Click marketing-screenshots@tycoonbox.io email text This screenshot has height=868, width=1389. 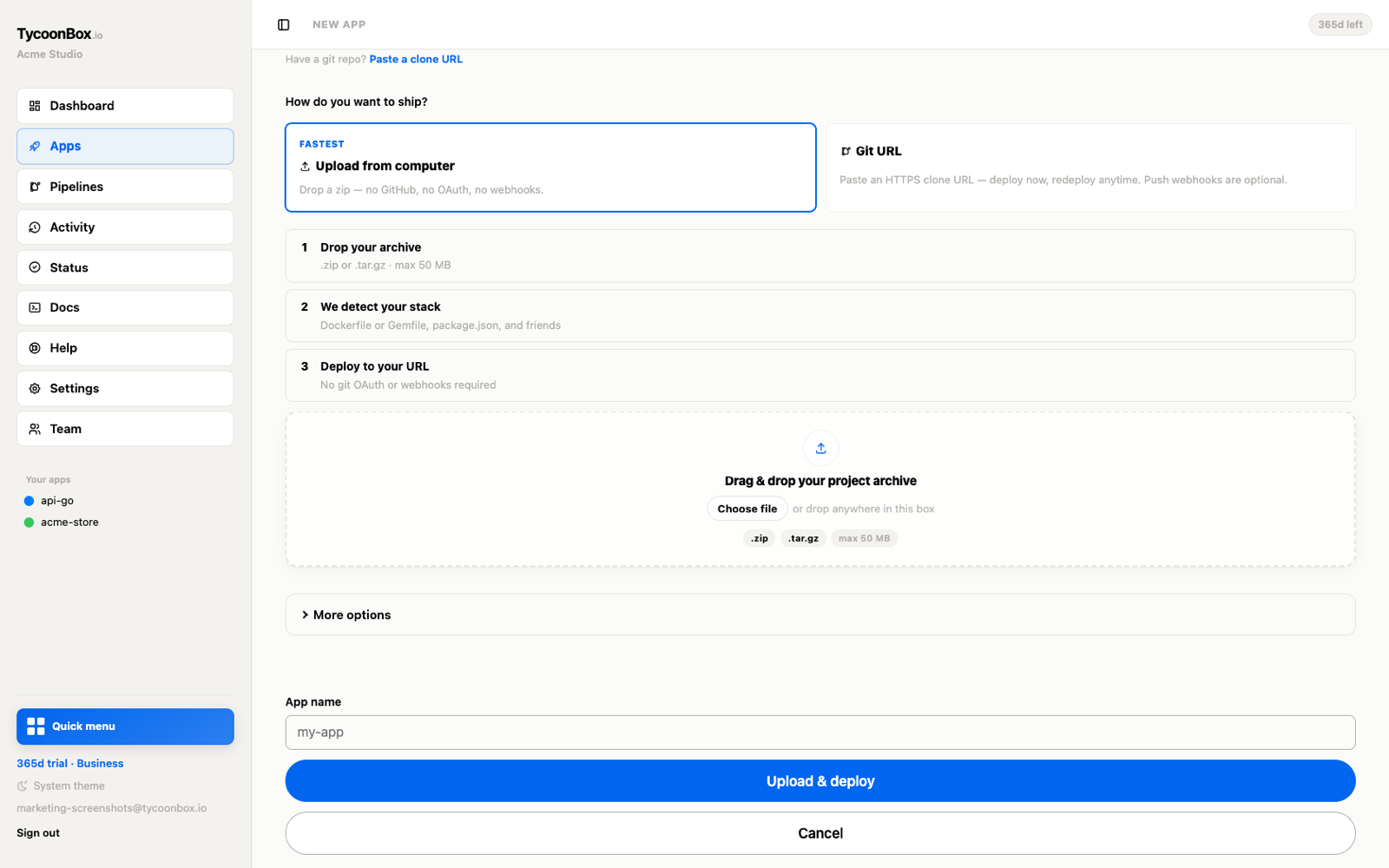111,808
